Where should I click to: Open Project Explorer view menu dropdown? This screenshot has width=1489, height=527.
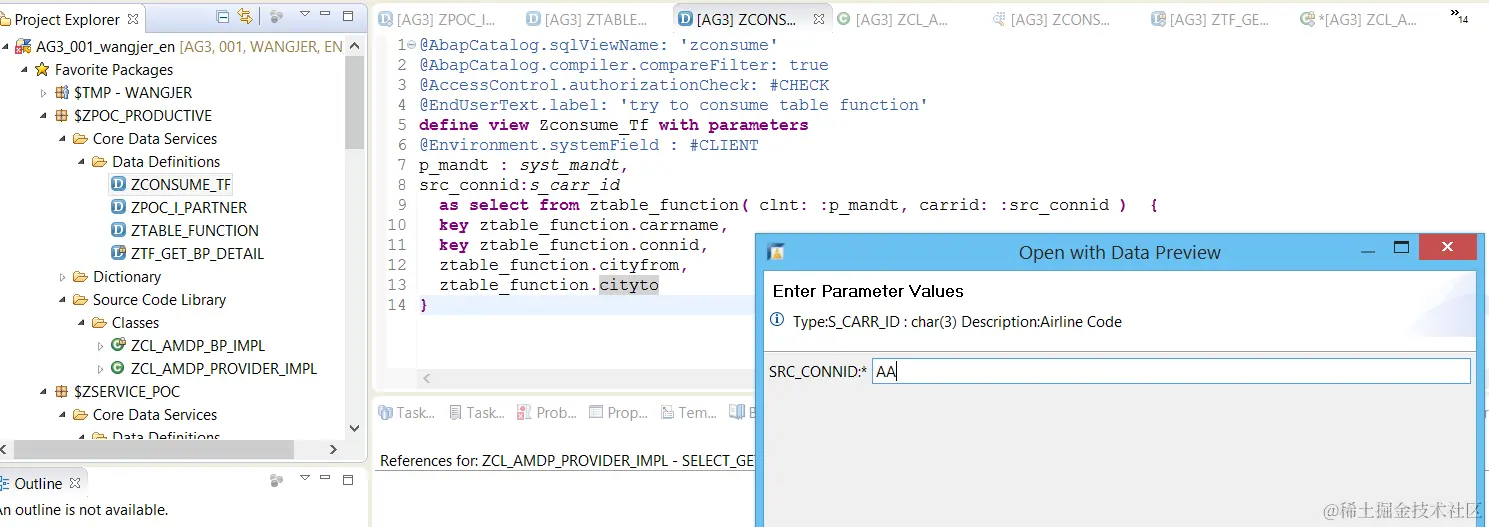click(305, 15)
